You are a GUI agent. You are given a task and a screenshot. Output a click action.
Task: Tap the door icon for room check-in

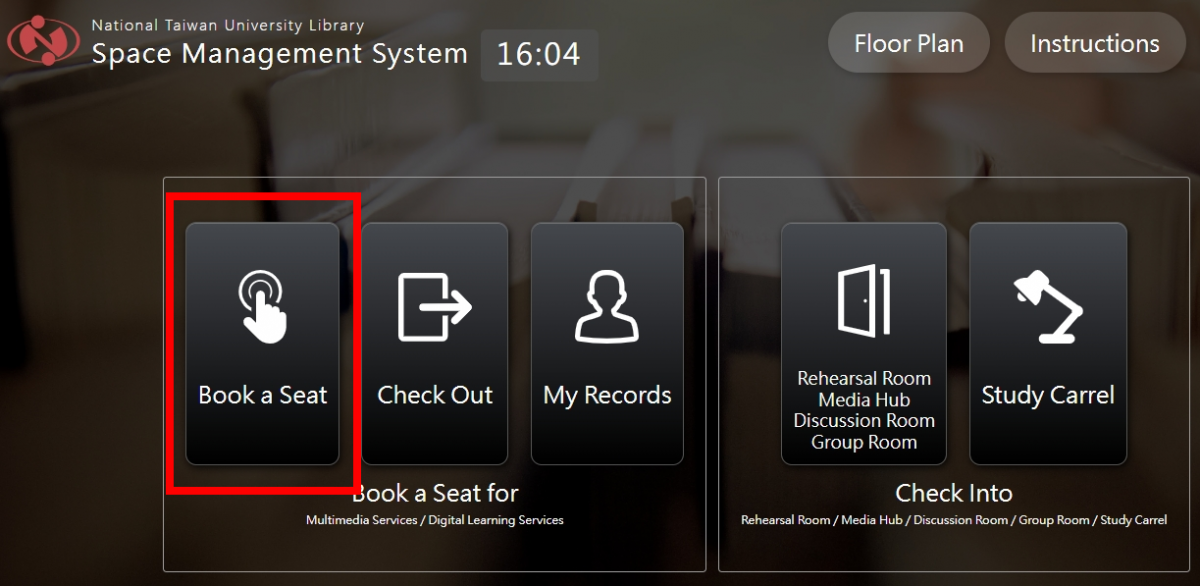coord(864,300)
